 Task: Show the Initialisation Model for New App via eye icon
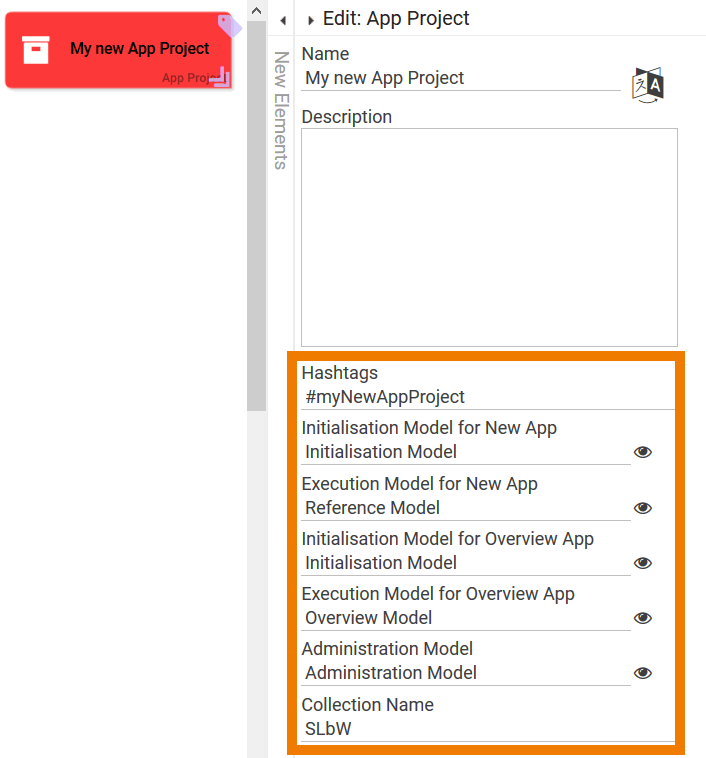pos(643,453)
